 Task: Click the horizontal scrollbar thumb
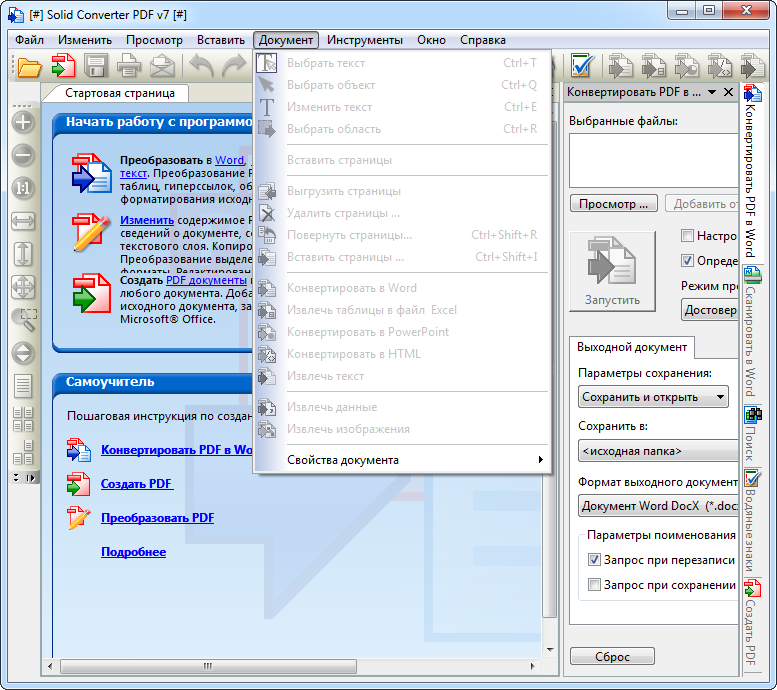pyautogui.click(x=208, y=666)
